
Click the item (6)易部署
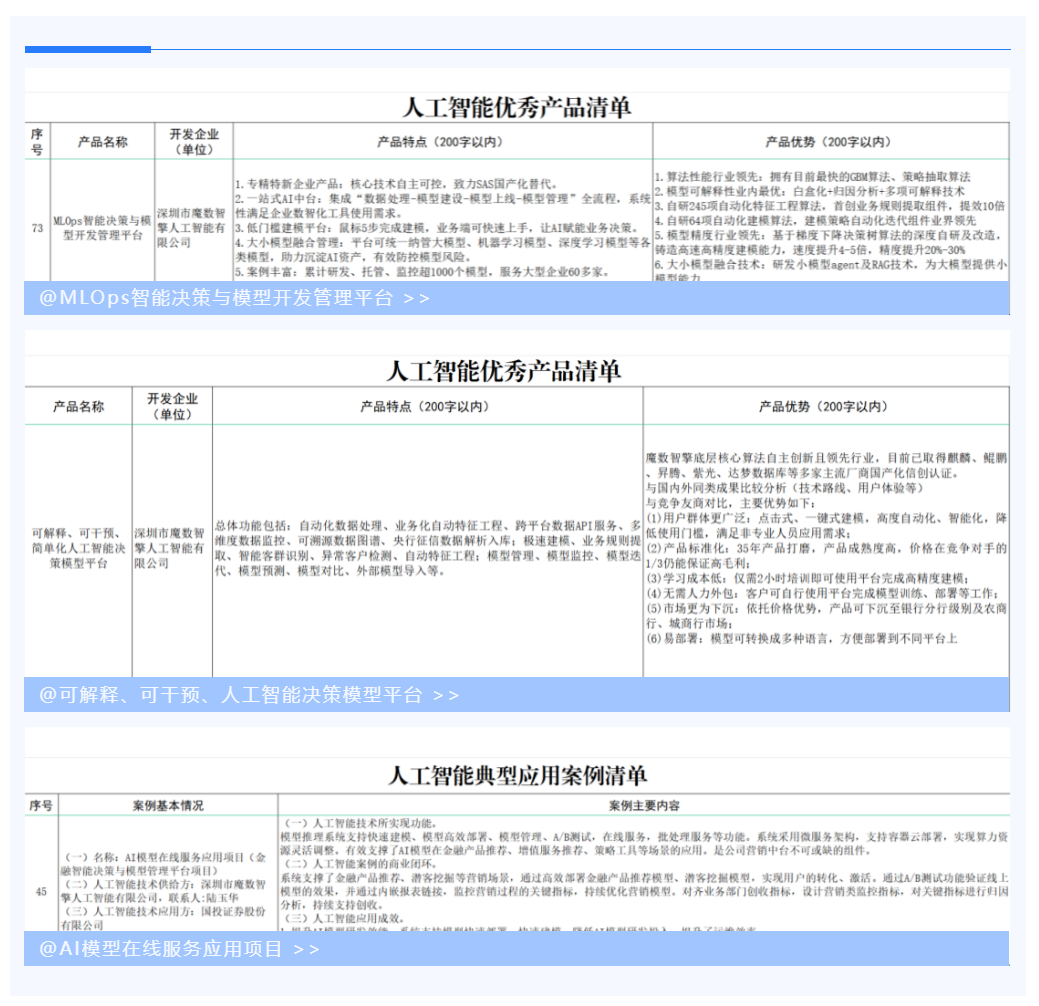802,639
